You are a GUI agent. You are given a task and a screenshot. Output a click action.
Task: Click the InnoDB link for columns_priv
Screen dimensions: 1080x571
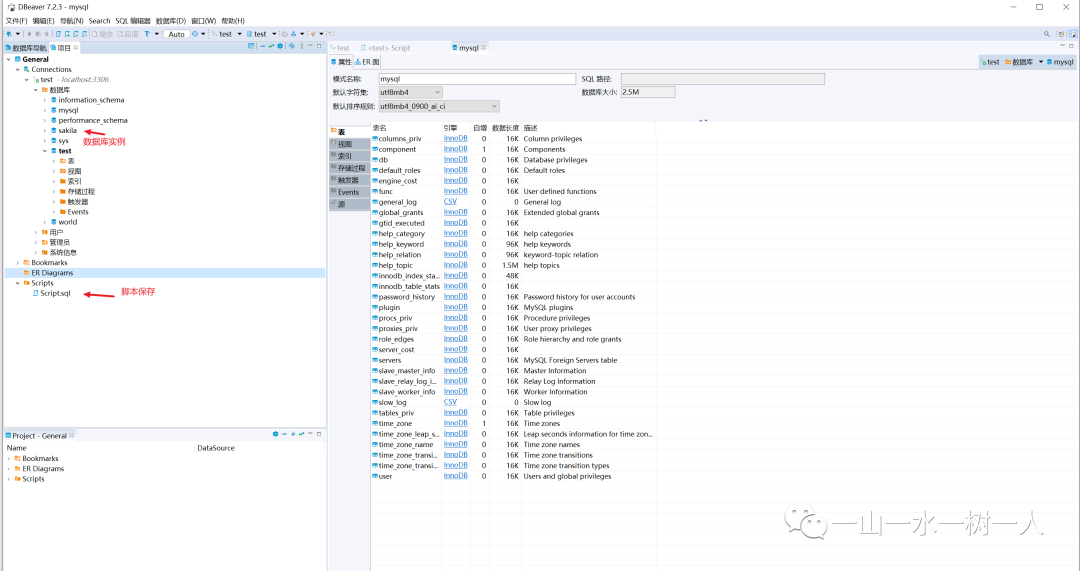(x=455, y=138)
